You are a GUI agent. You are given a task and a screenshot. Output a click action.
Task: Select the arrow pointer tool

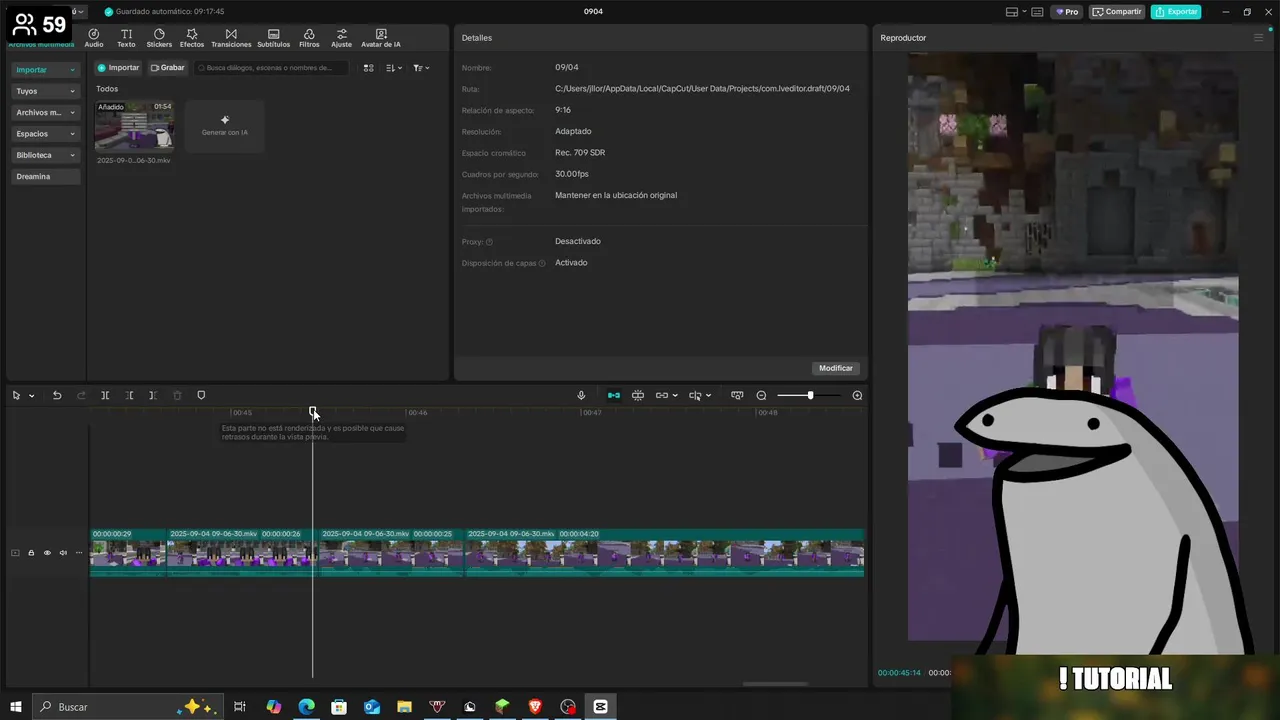click(x=16, y=396)
